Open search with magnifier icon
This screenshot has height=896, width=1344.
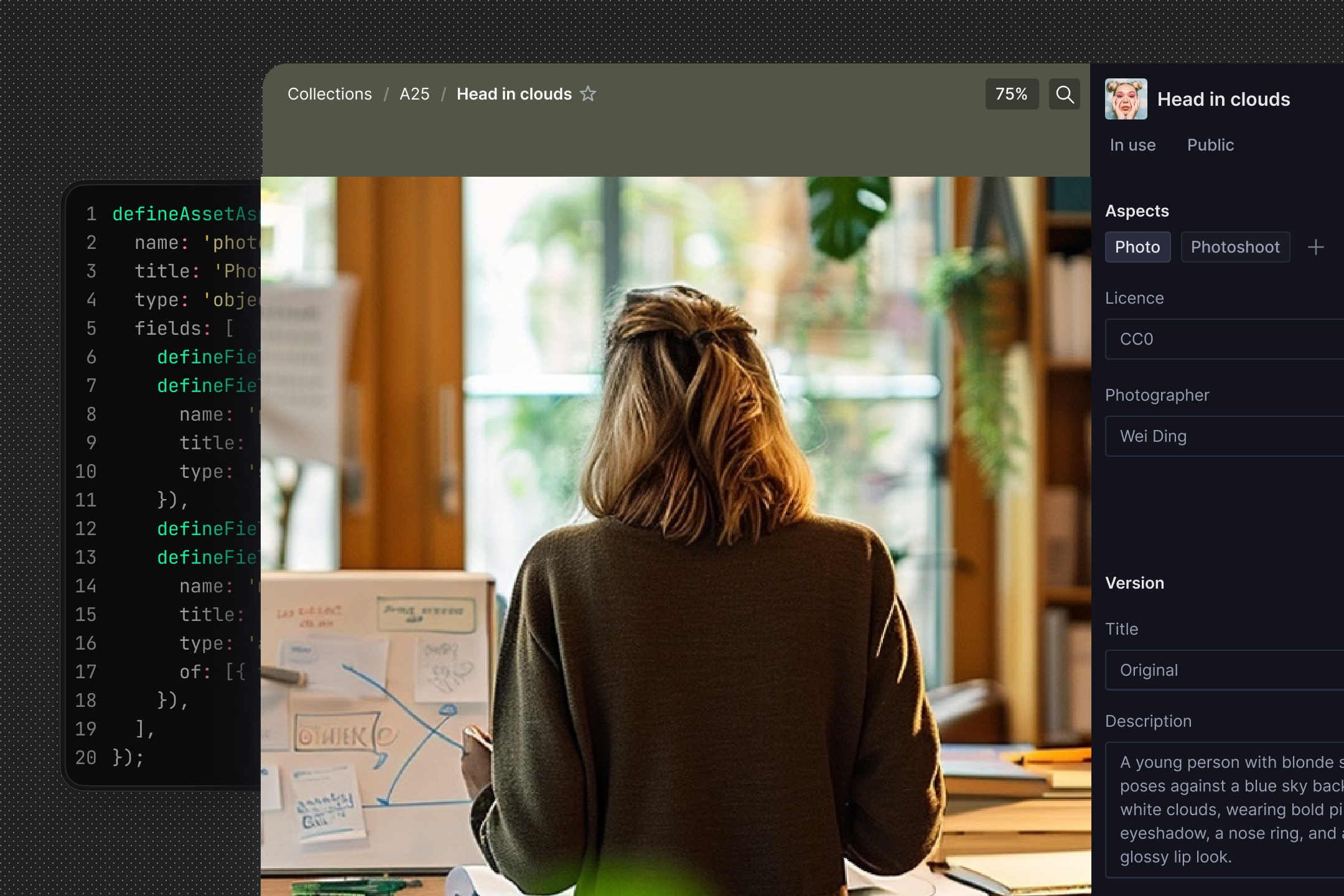(x=1065, y=94)
